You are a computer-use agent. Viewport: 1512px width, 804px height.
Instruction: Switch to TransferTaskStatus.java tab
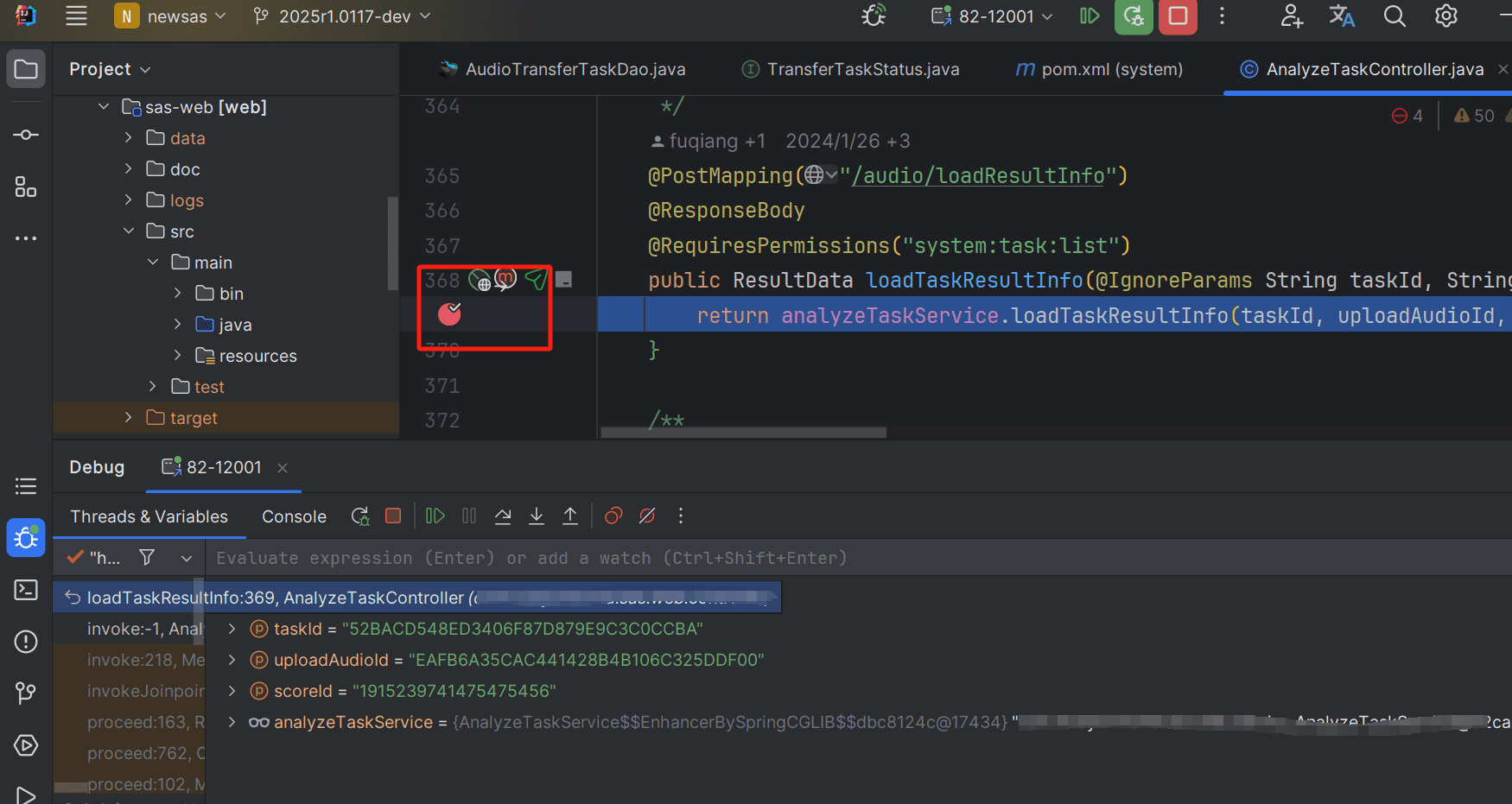pyautogui.click(x=850, y=69)
